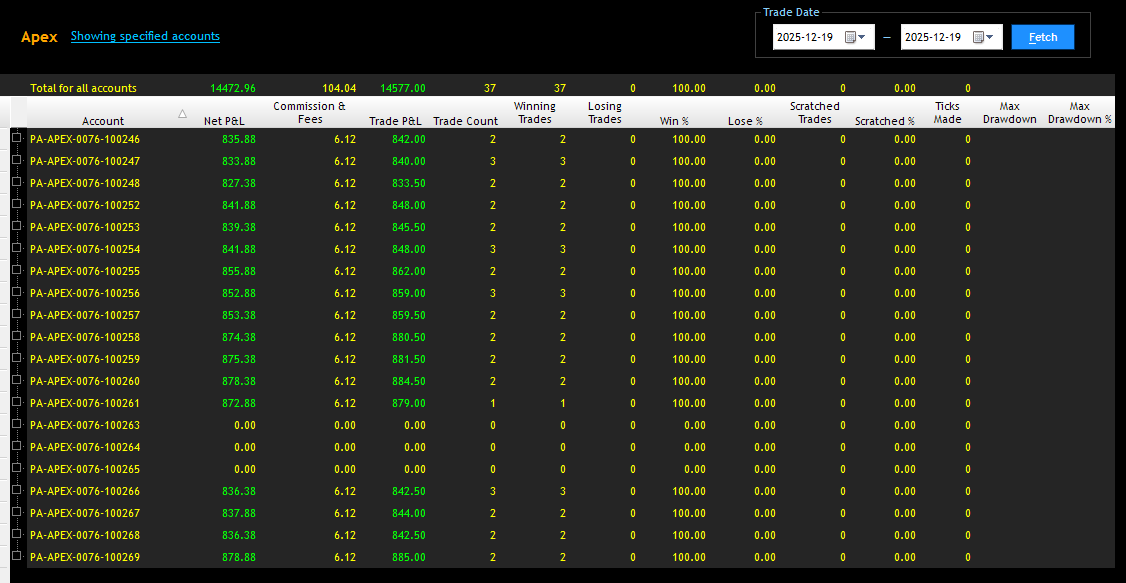Expand row PA-APEX-0076-100254

pos(16,248)
